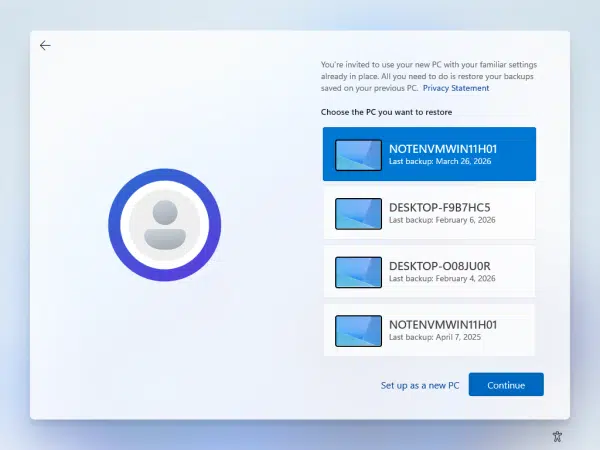Open the accessibility icon at the bottom right
600x450 pixels.
[x=557, y=436]
